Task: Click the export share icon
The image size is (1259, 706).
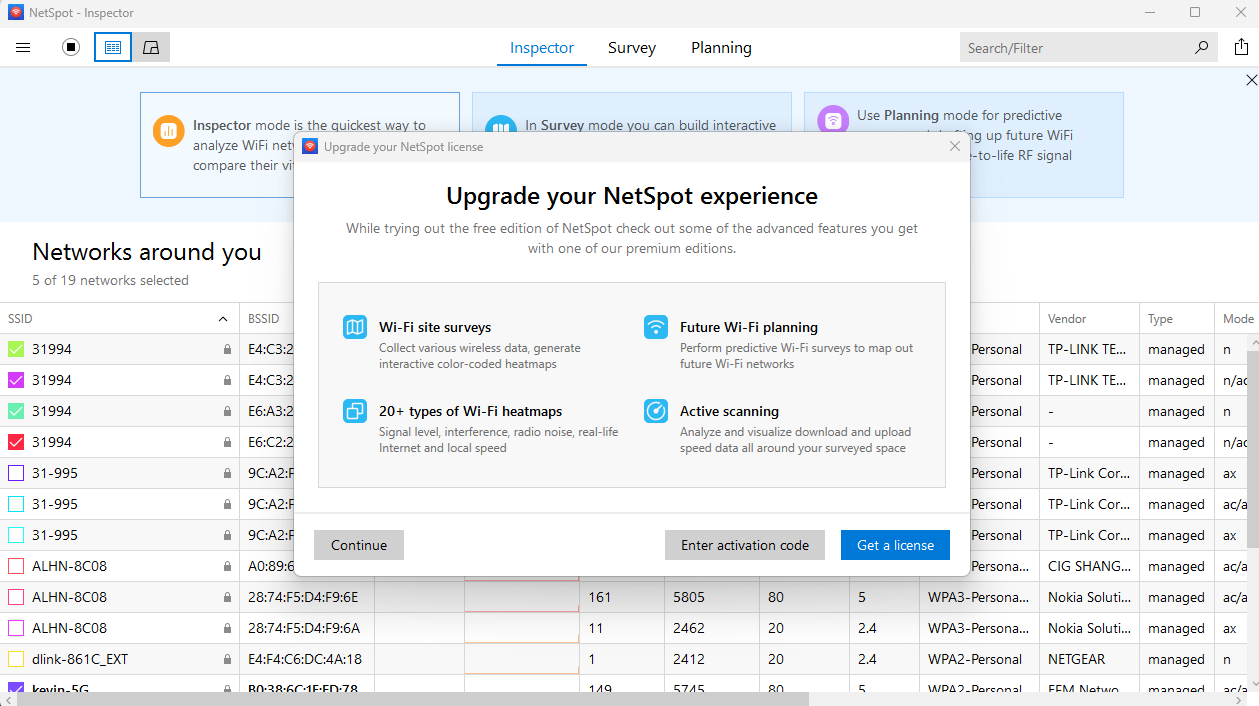Action: [x=1241, y=47]
